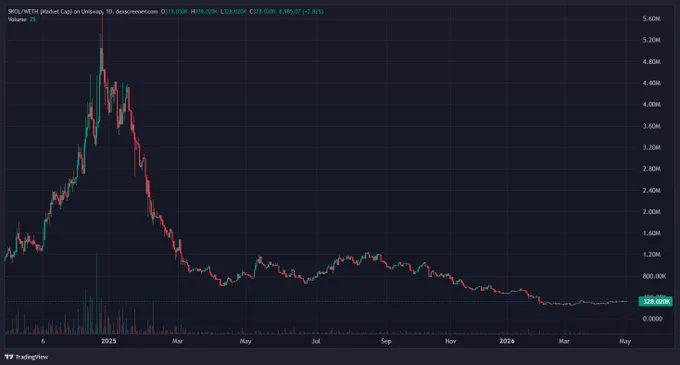Image resolution: width=680 pixels, height=365 pixels.
Task: Click the 3.60M price axis label
Action: (651, 126)
